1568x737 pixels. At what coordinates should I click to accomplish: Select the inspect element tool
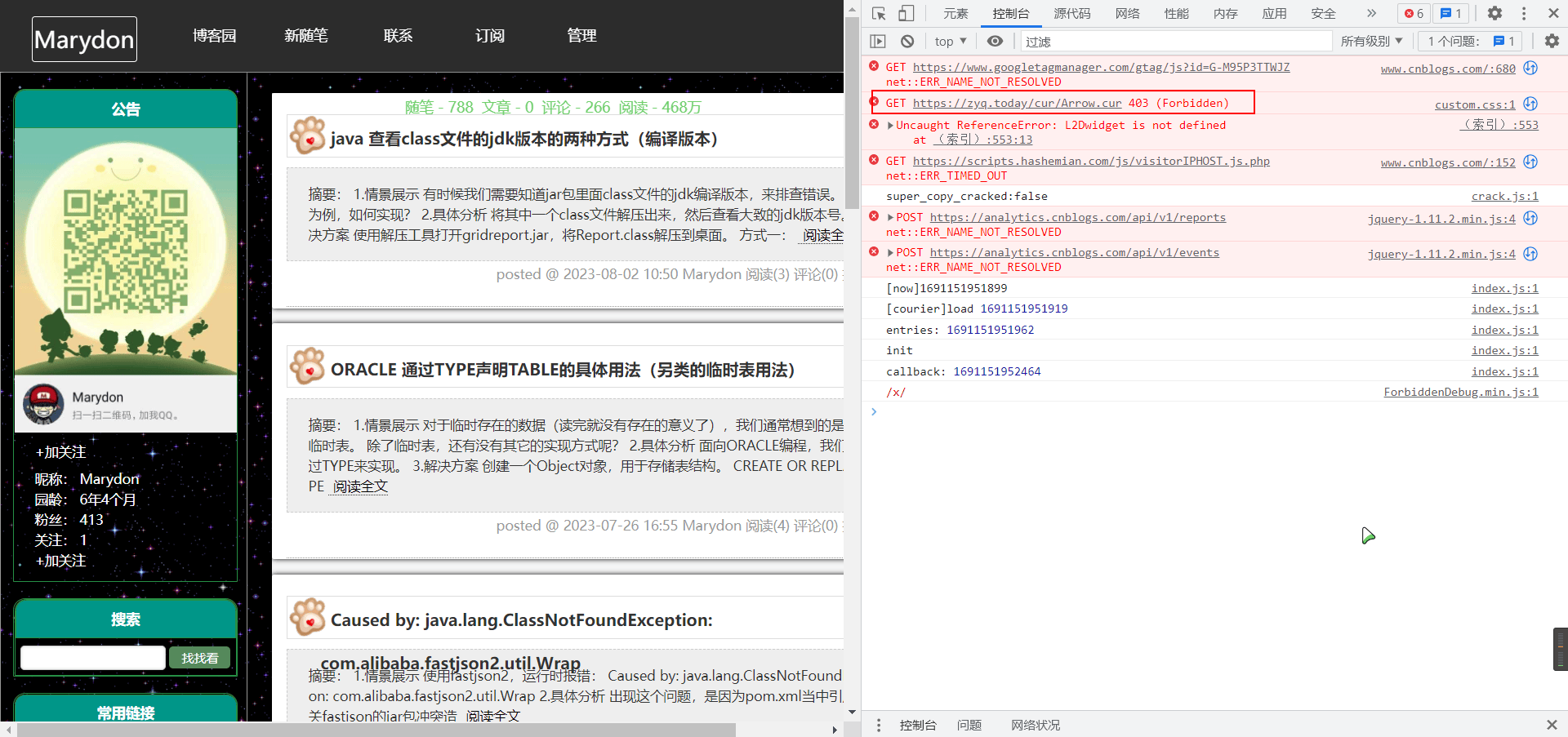(878, 13)
